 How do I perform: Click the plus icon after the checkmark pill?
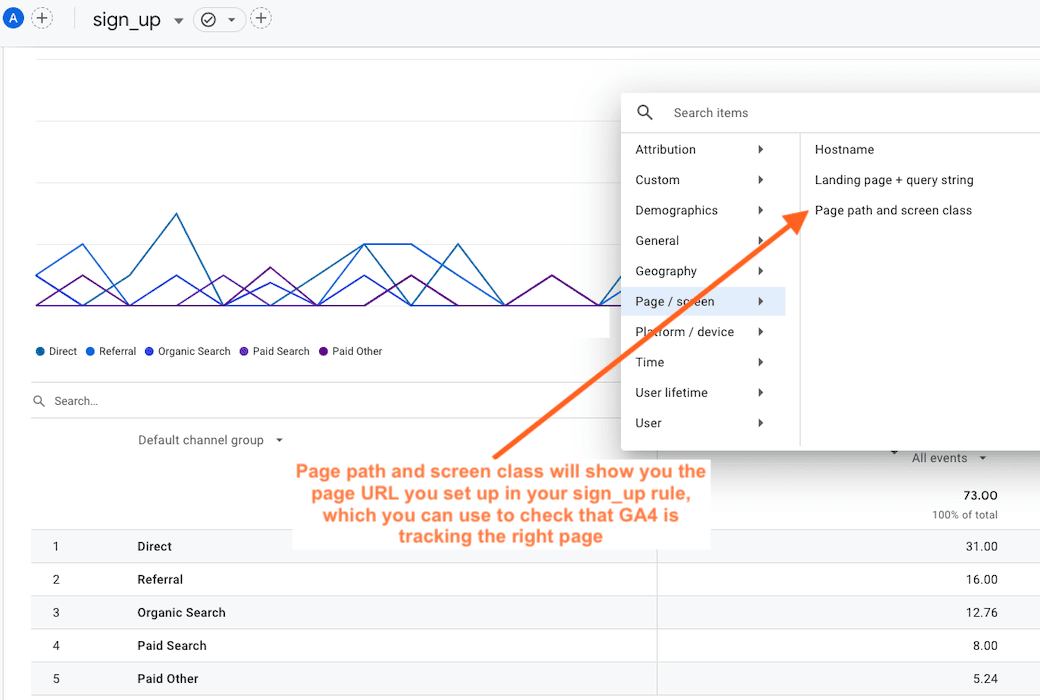(260, 18)
